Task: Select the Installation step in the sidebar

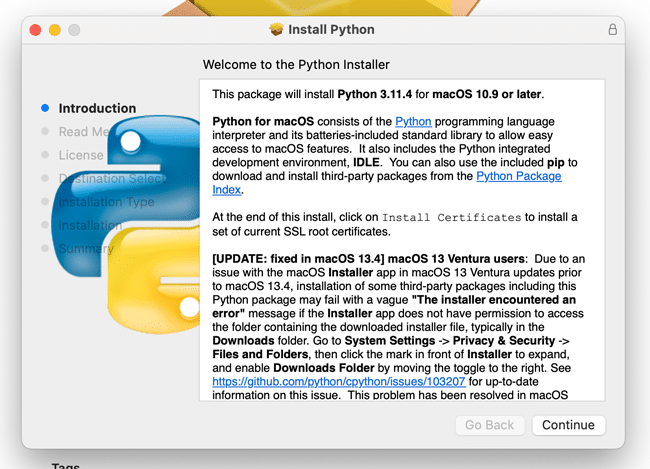Action: coord(90,225)
